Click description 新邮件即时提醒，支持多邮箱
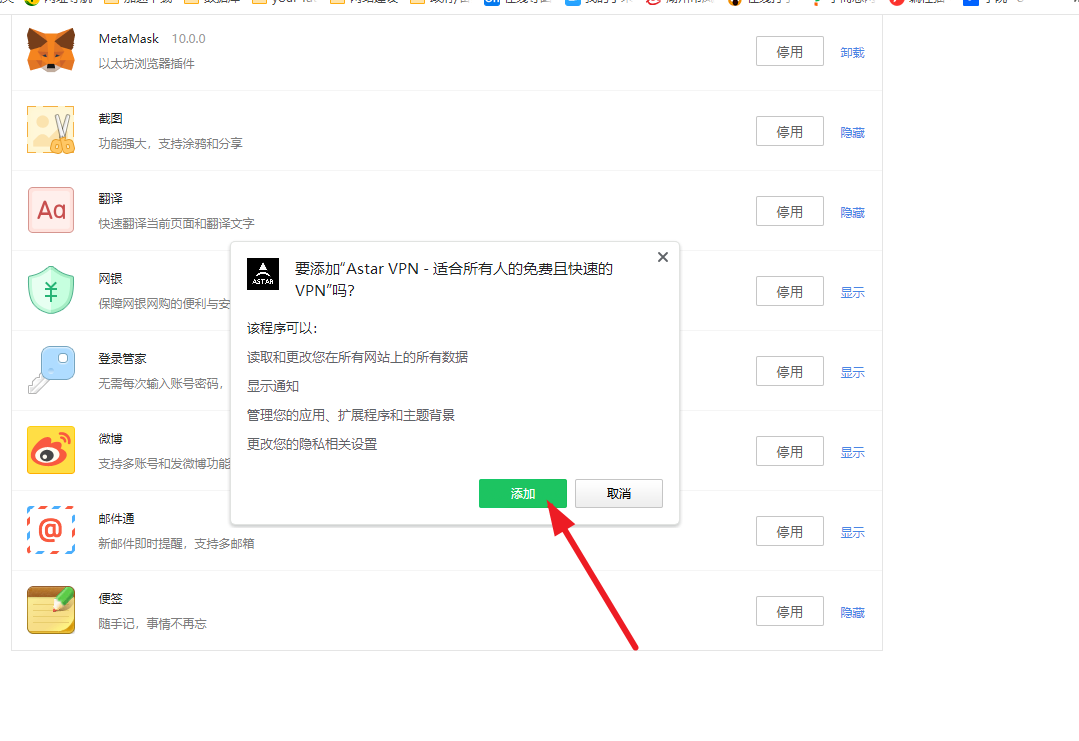The height and width of the screenshot is (741, 1079). click(176, 544)
